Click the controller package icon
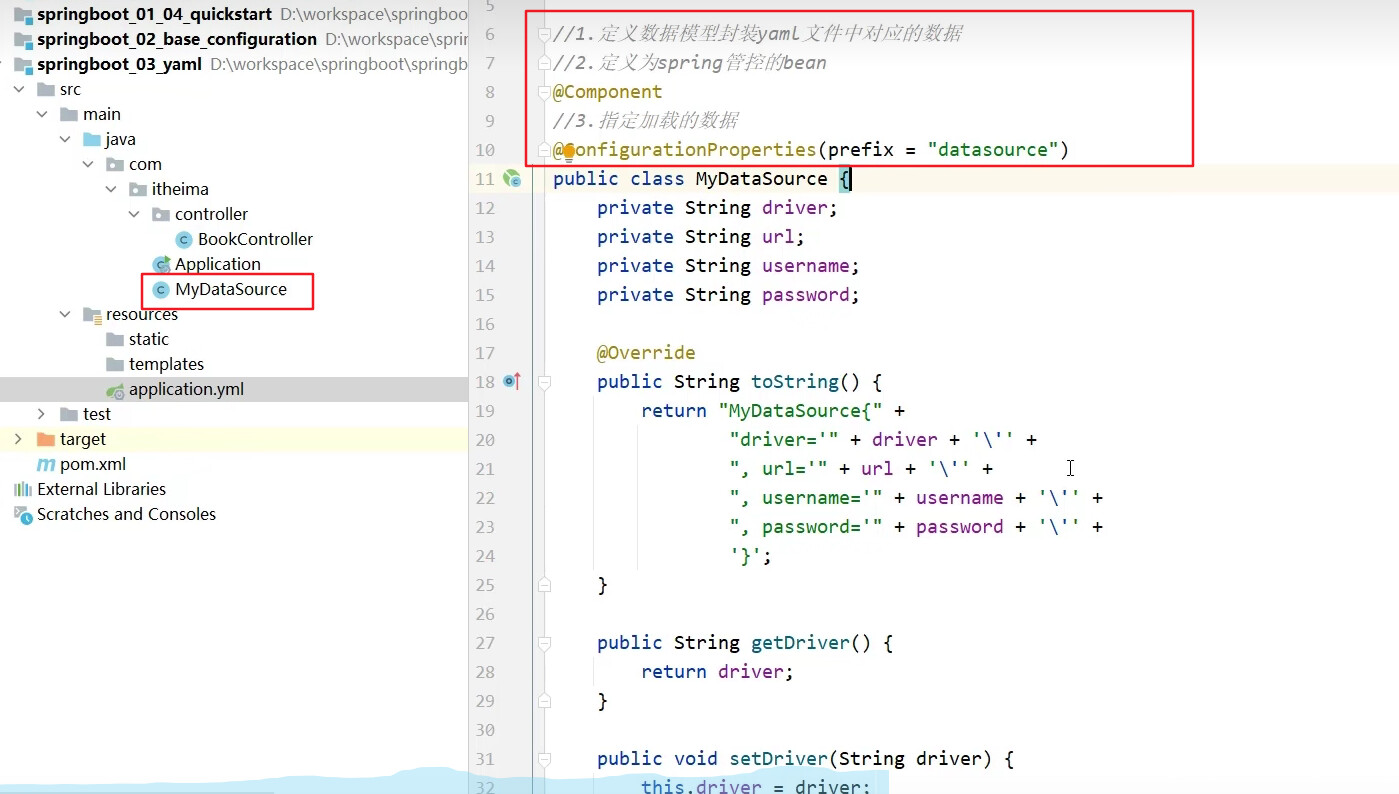 coord(161,214)
